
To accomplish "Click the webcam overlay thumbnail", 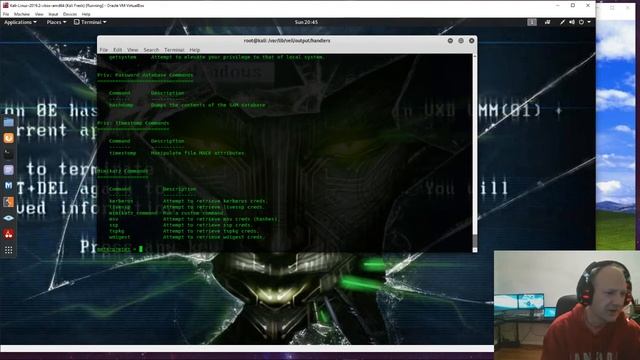I will (567, 305).
